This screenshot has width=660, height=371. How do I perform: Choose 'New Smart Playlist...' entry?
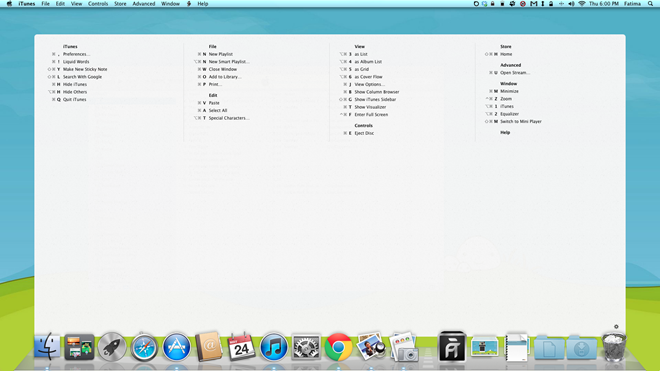pos(229,62)
